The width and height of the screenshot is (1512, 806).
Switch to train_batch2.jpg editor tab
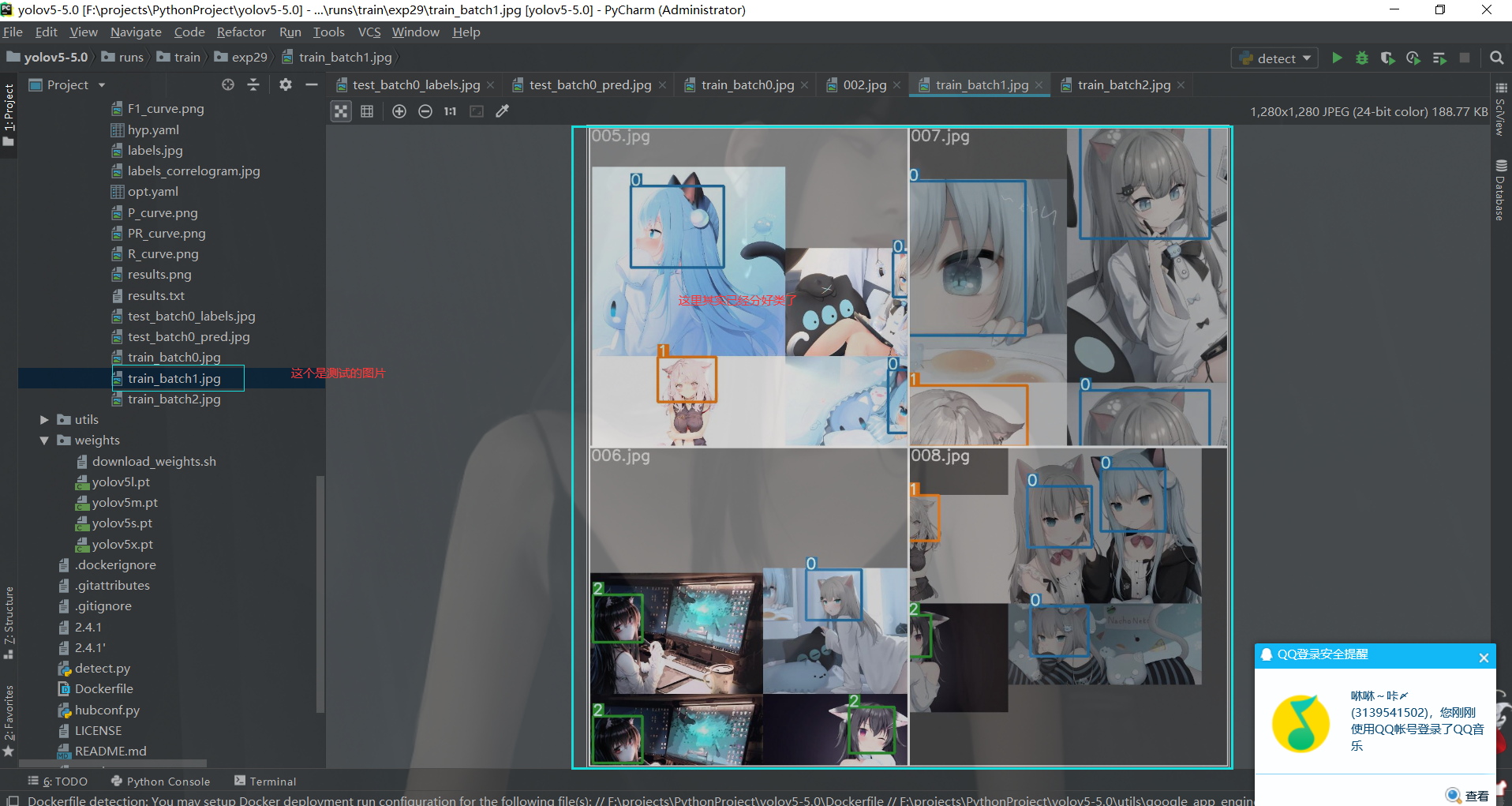click(1124, 85)
